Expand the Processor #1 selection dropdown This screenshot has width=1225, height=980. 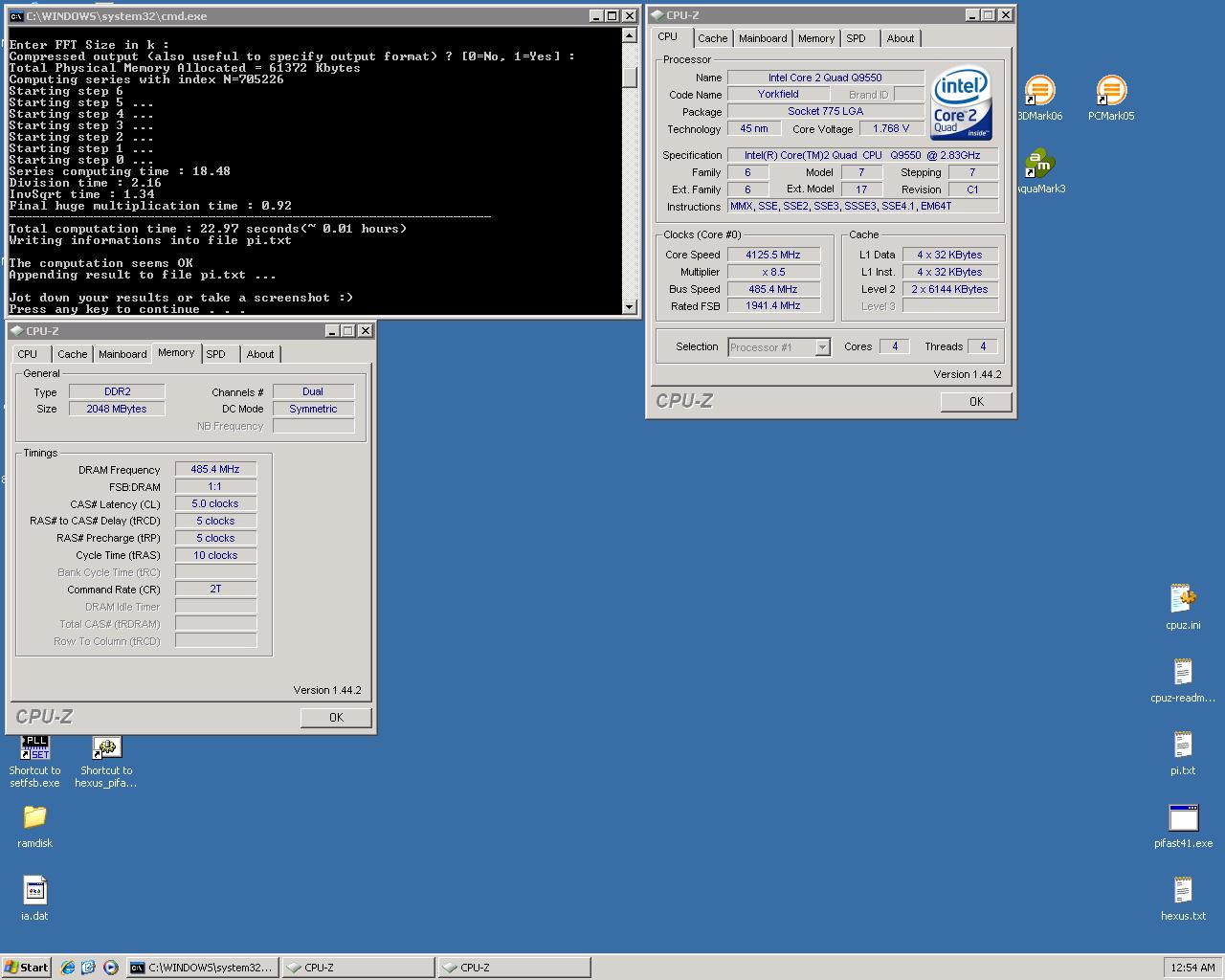tap(822, 347)
